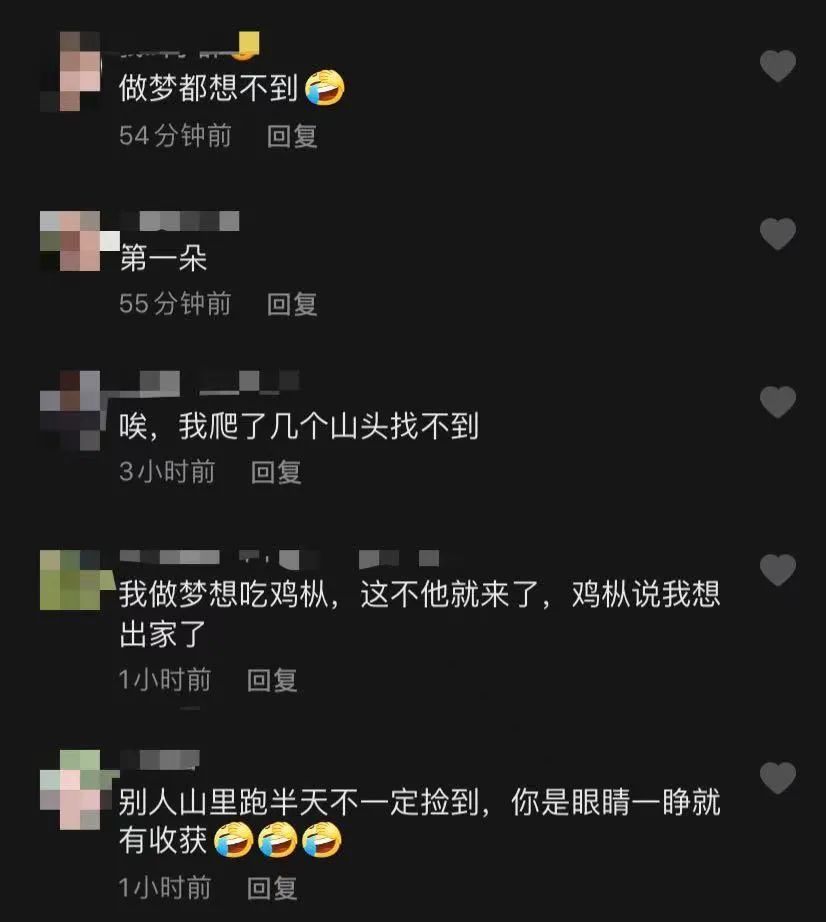The height and width of the screenshot is (922, 826).
Task: Reply to the 3小时前 comment
Action: pyautogui.click(x=276, y=472)
